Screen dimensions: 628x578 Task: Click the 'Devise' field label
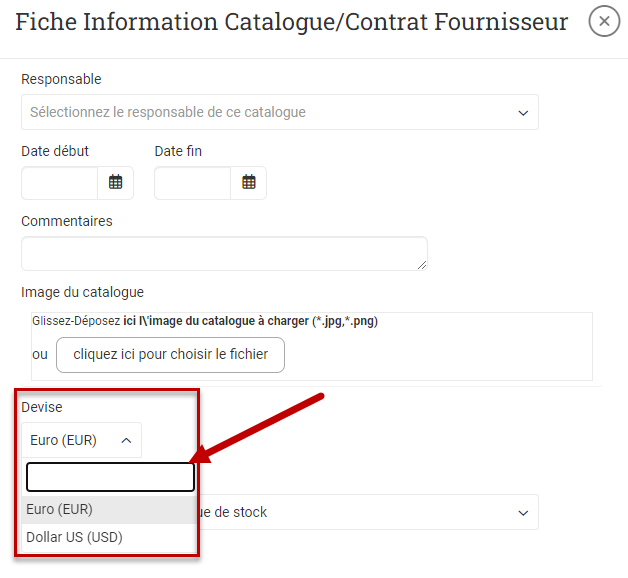42,407
